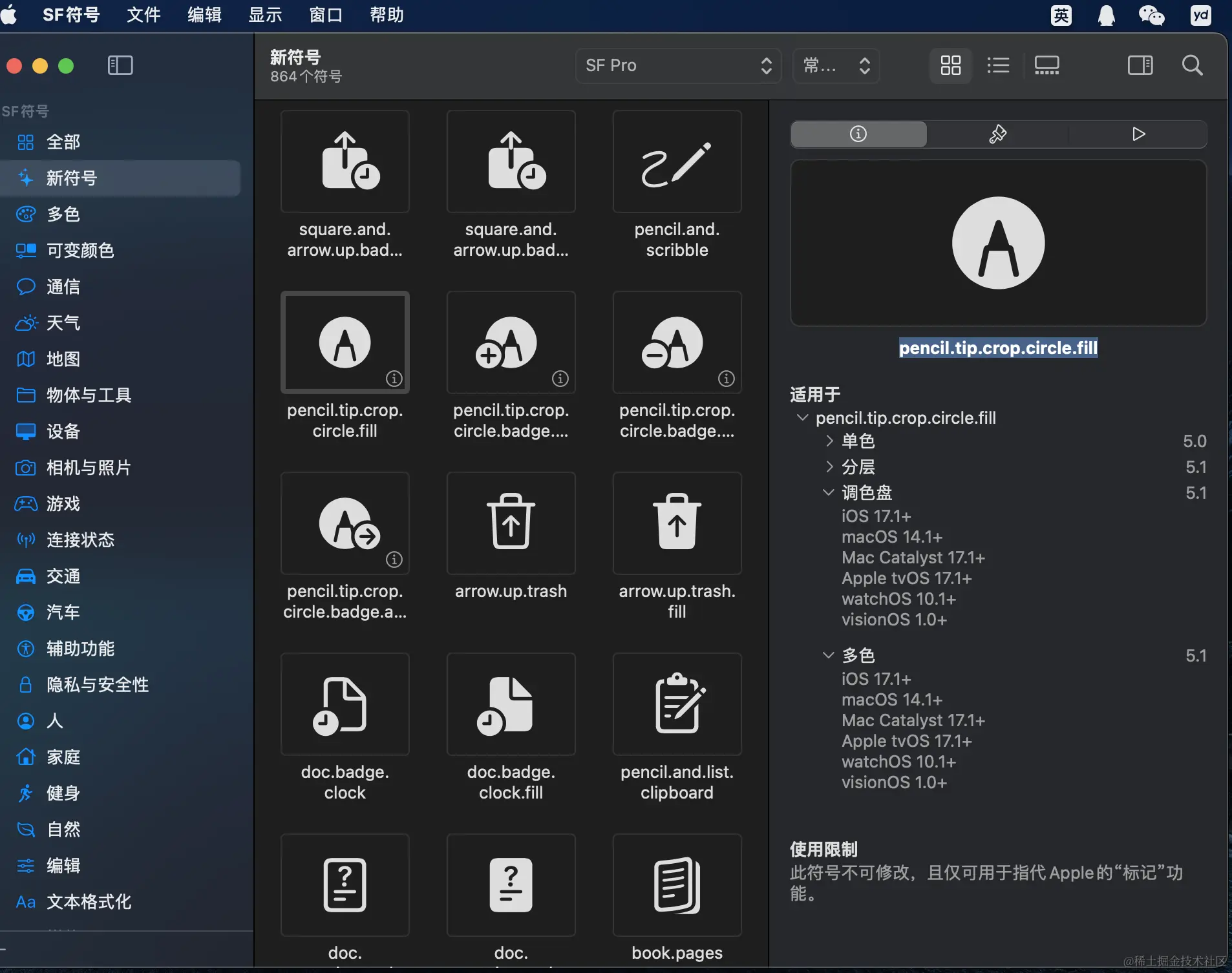Open the 显示 menu
Image resolution: width=1232 pixels, height=973 pixels.
coord(265,15)
